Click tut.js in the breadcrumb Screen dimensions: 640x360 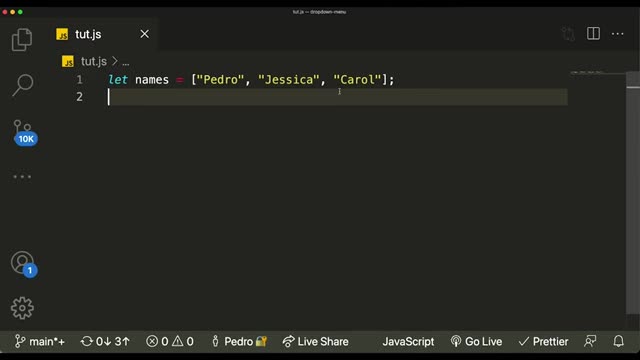pos(93,61)
